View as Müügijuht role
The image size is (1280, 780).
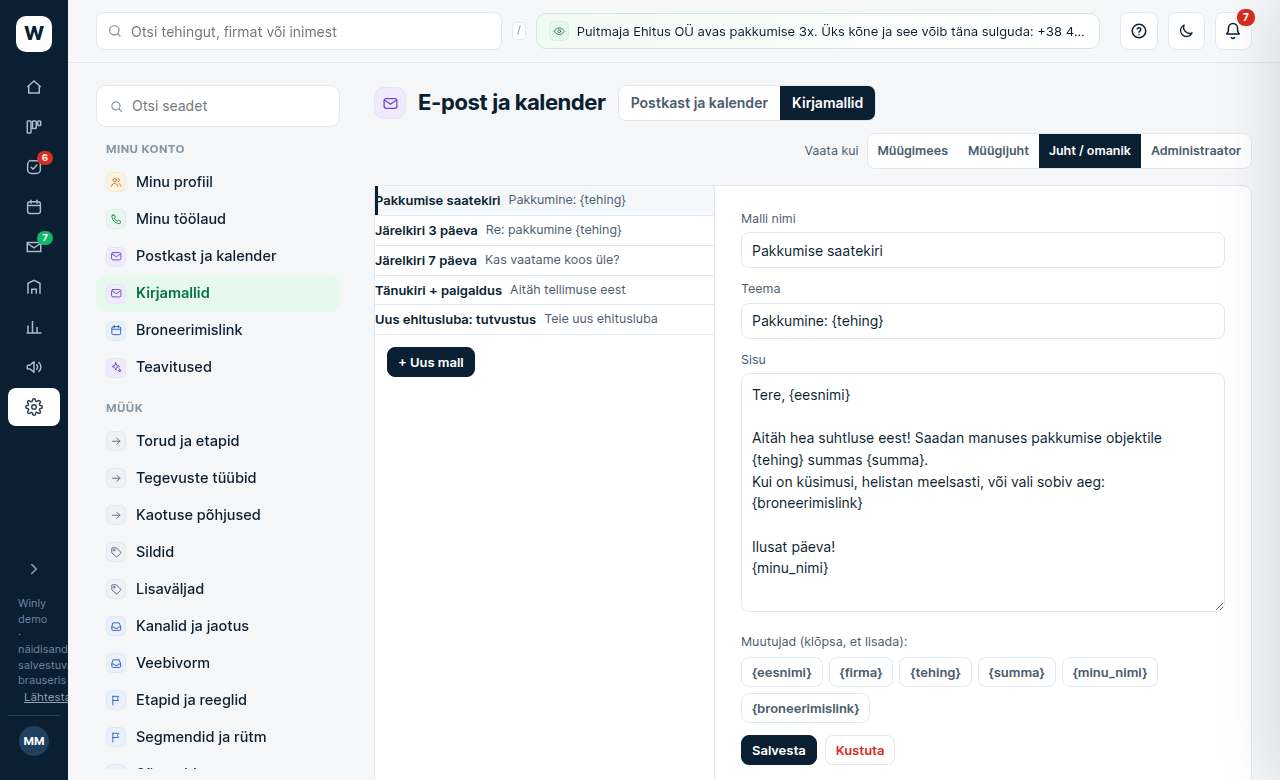[x=998, y=151]
